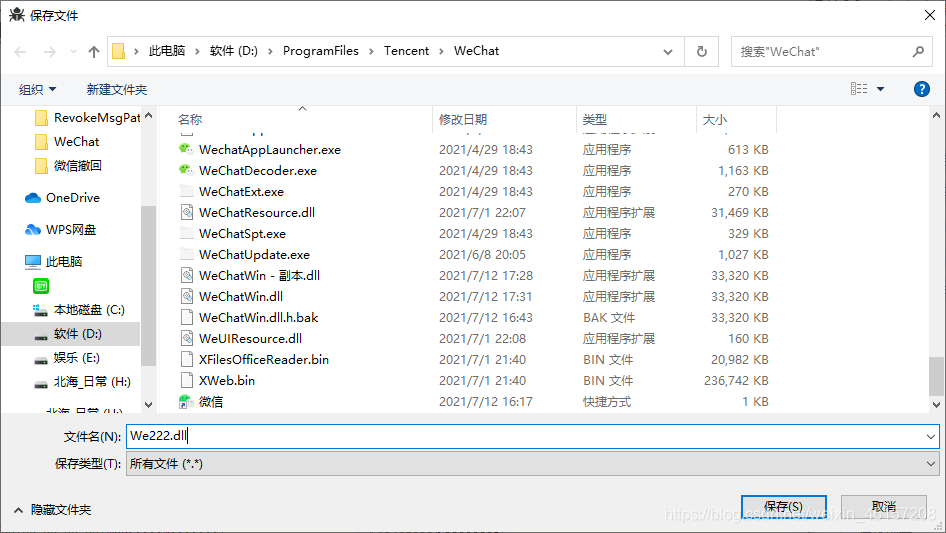
Task: Collapse folders with 隐藏文件夹
Action: click(x=52, y=510)
